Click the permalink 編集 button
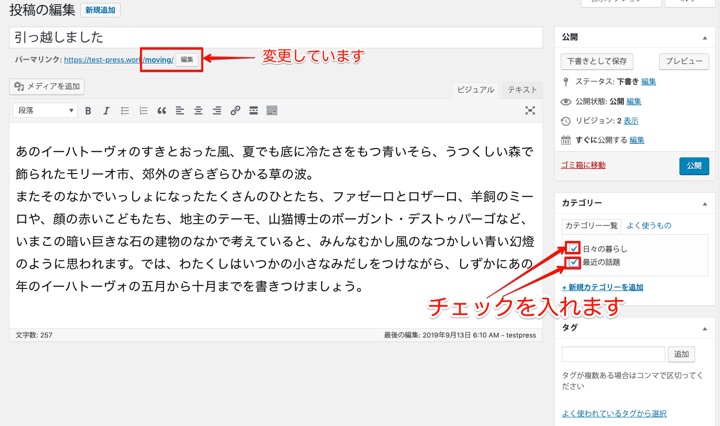Image resolution: width=720 pixels, height=426 pixels. coord(187,59)
